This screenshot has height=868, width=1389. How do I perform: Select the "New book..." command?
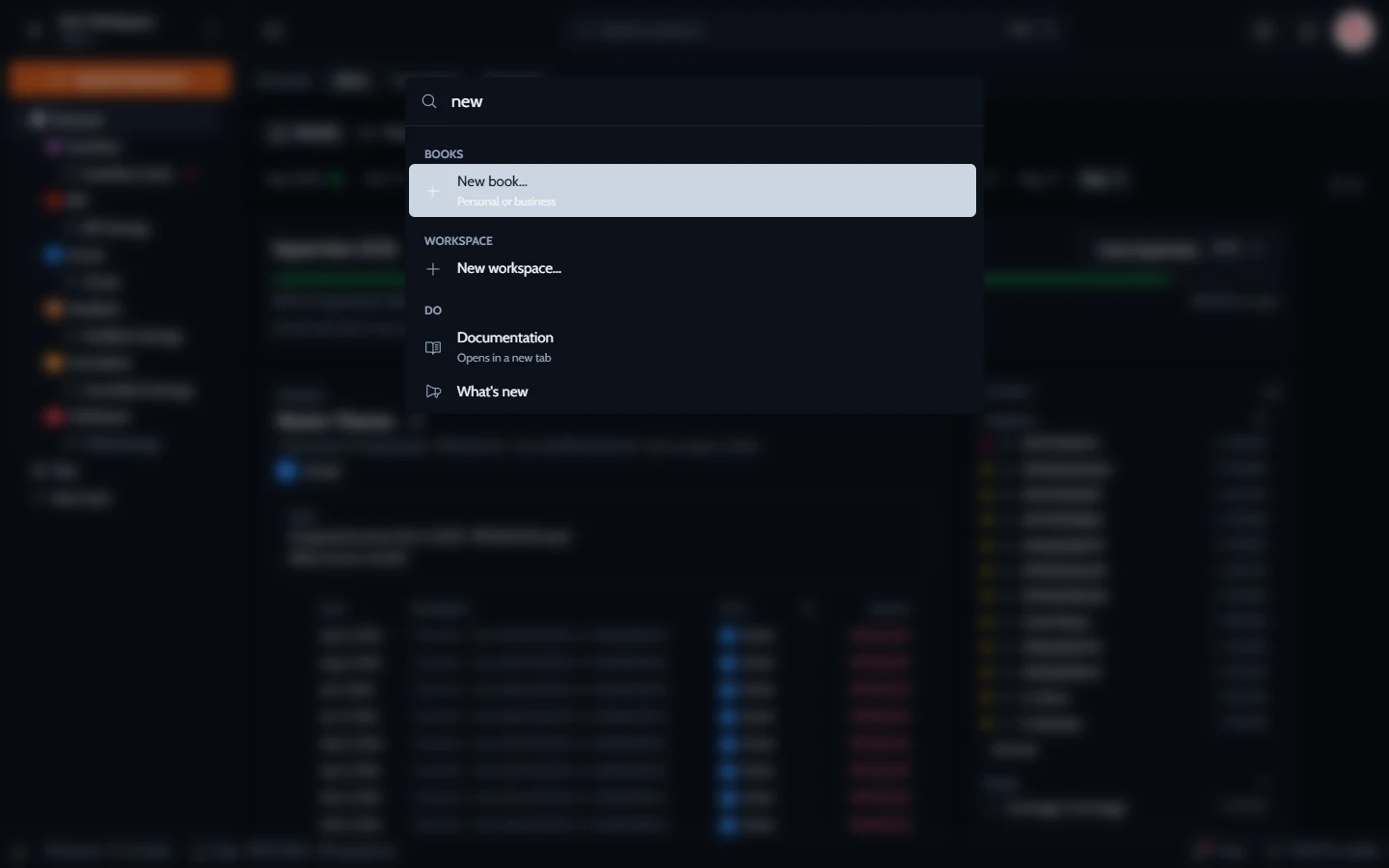(693, 191)
